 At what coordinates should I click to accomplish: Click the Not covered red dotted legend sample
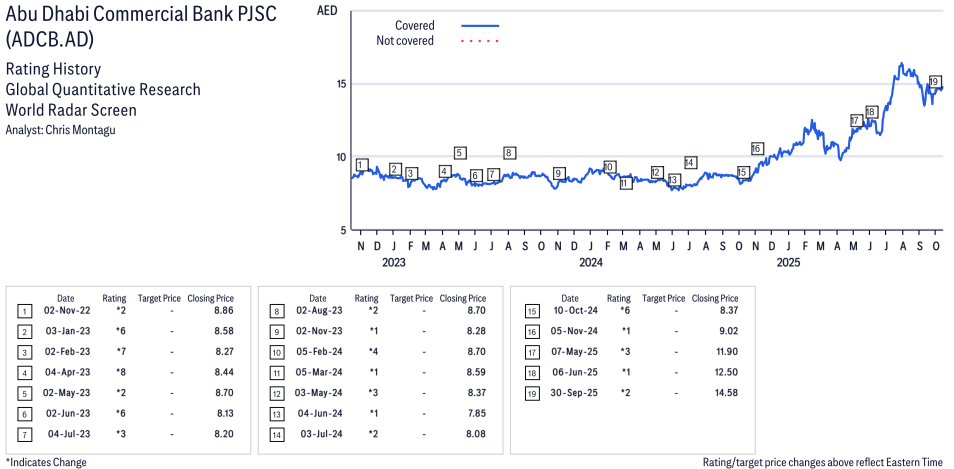click(x=480, y=41)
